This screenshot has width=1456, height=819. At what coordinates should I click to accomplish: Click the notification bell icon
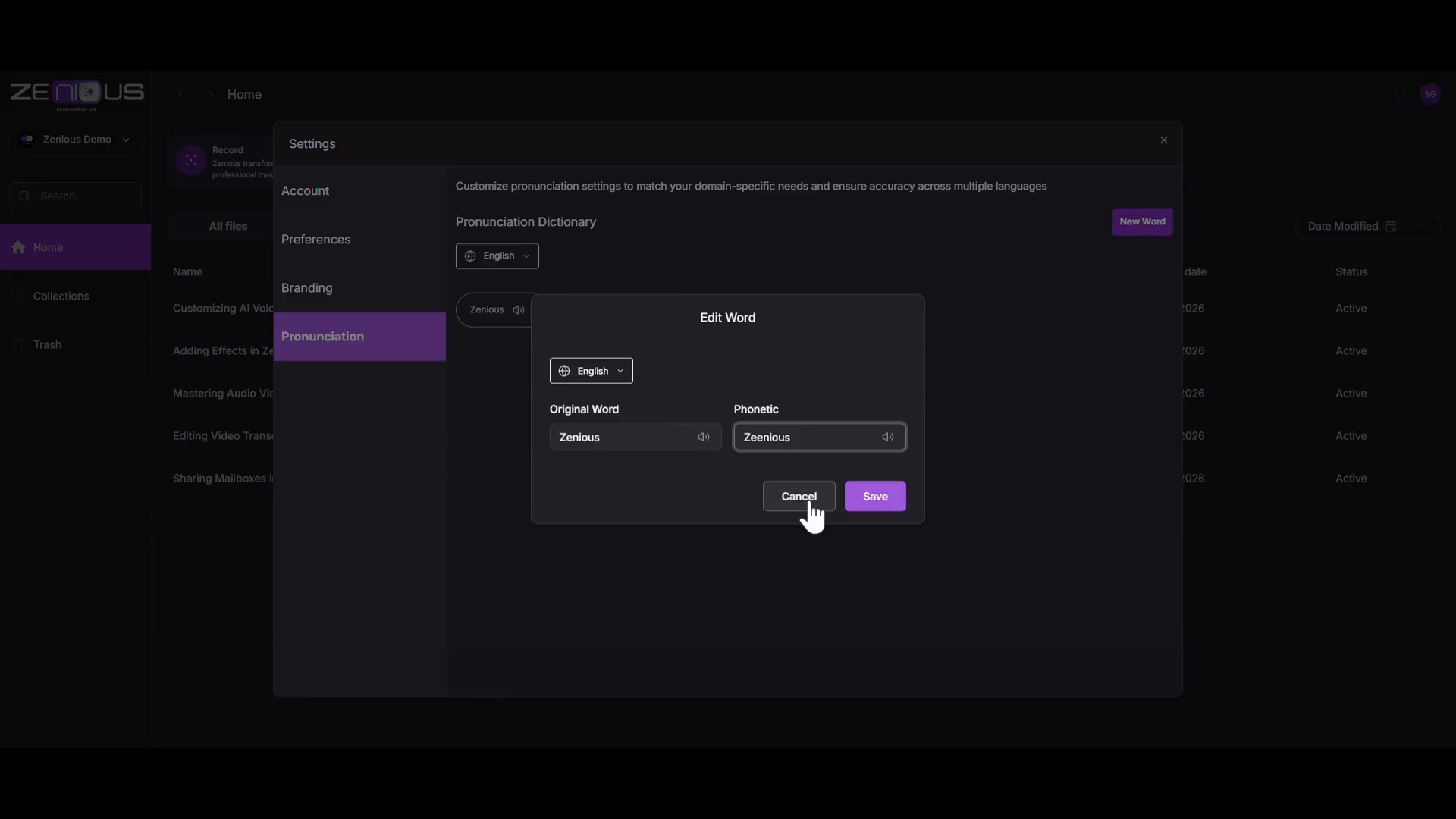coord(1400,94)
